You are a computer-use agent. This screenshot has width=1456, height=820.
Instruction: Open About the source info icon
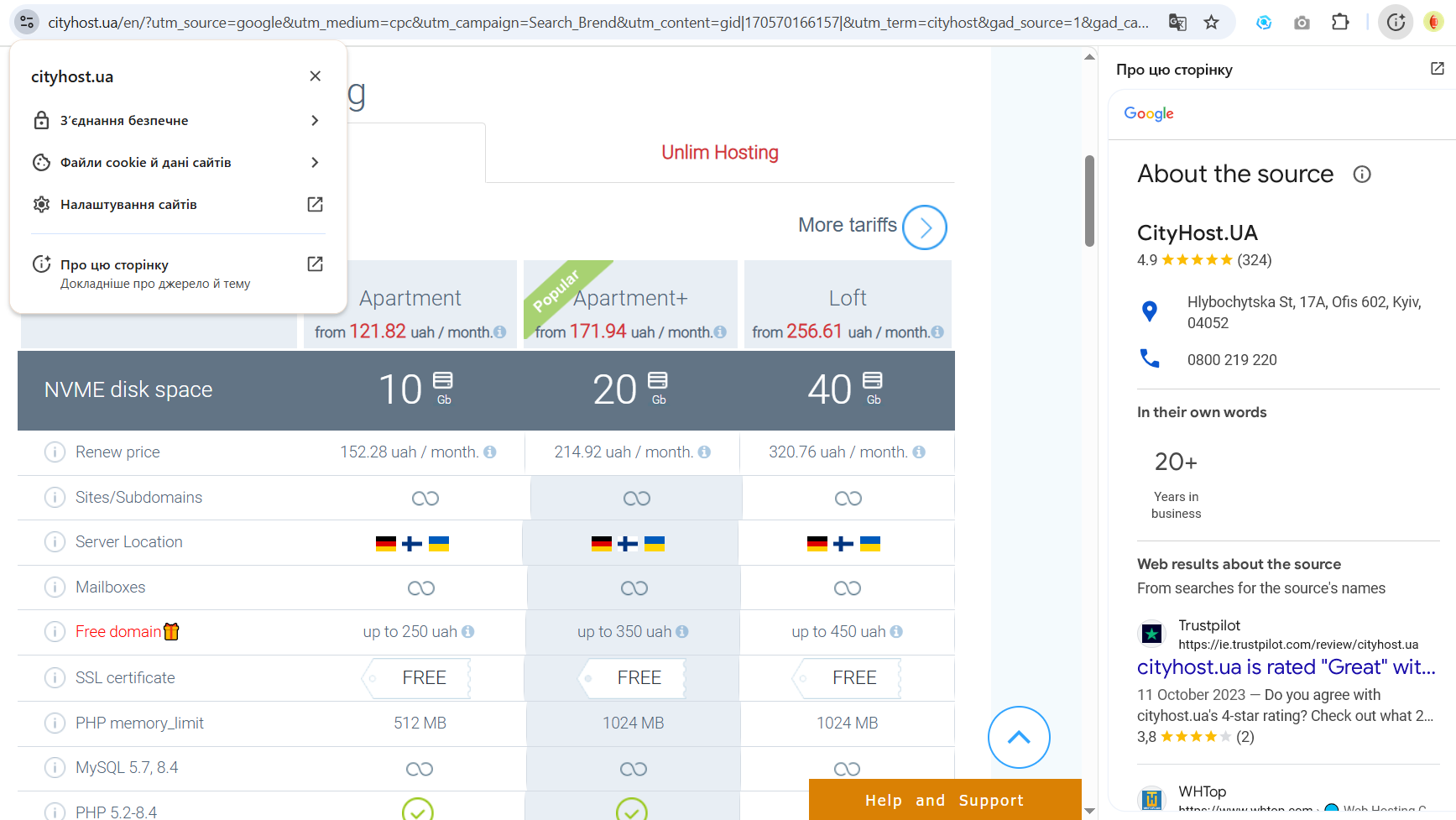tap(1361, 175)
